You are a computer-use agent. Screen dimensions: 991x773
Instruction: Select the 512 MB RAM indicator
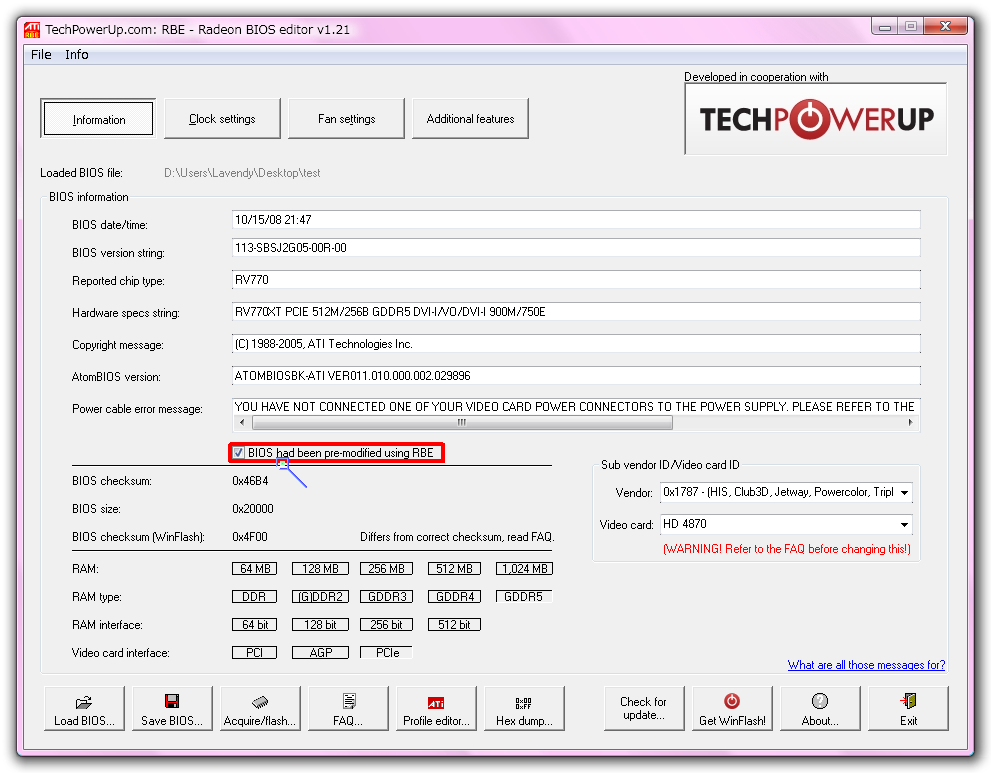(x=454, y=569)
